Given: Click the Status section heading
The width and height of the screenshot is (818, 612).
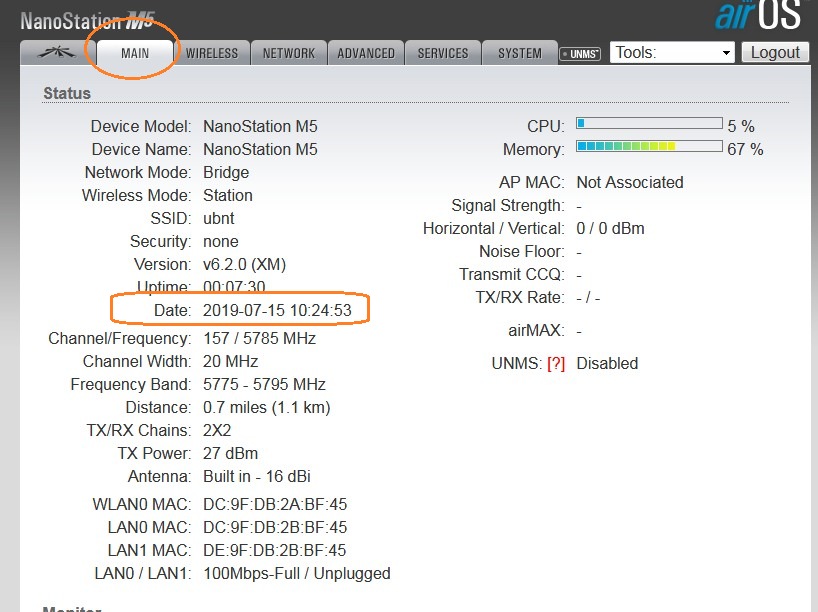Looking at the screenshot, I should pyautogui.click(x=67, y=93).
